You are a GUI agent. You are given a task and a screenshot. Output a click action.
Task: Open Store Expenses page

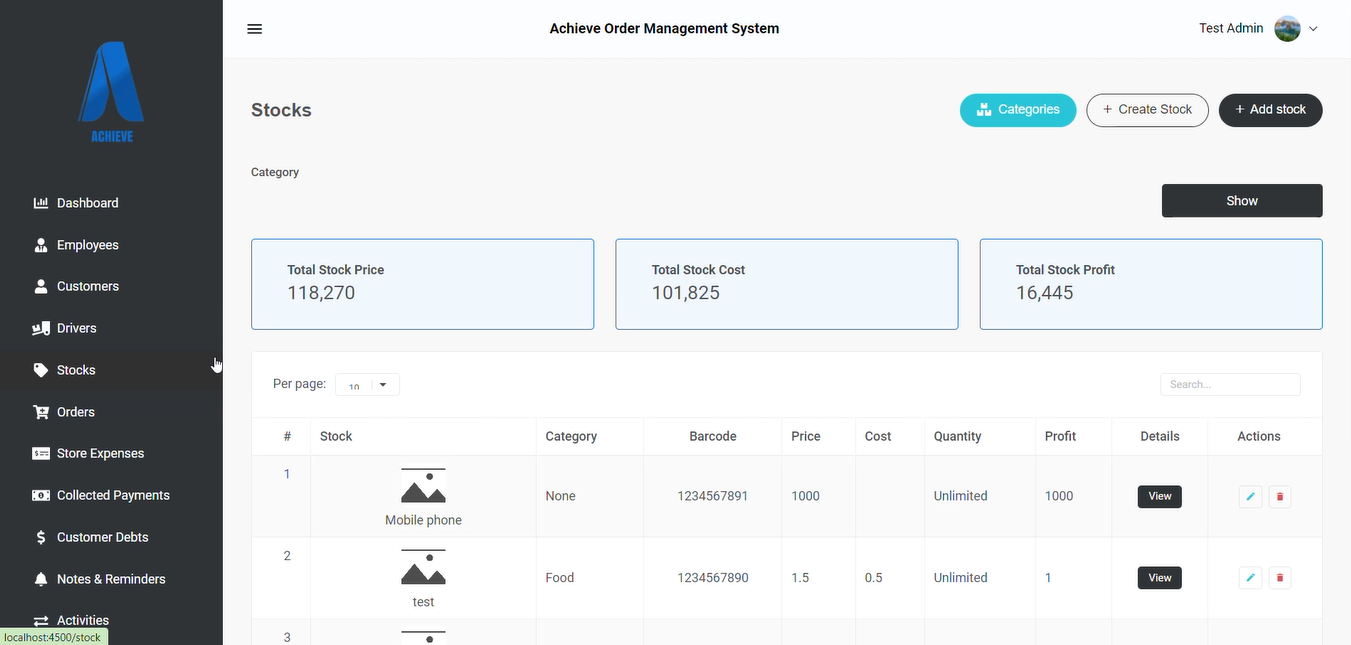(89, 453)
